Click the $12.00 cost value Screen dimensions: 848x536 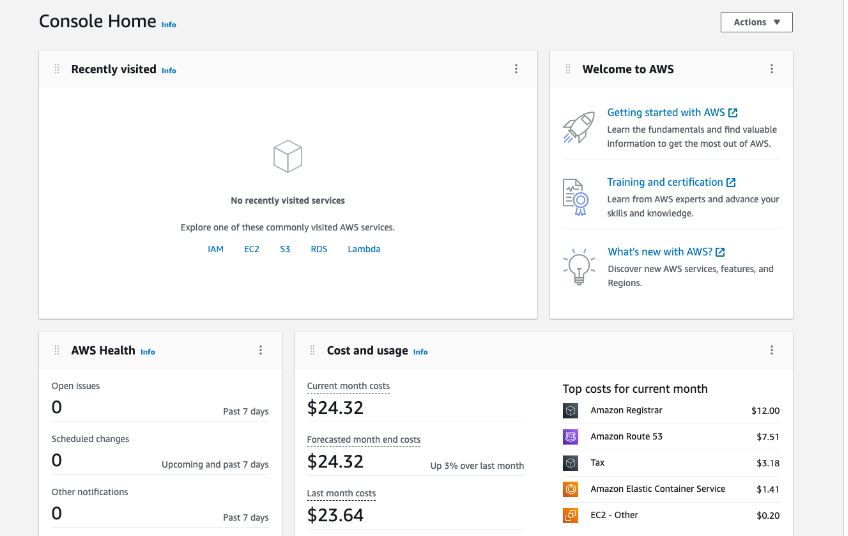pyautogui.click(x=765, y=411)
